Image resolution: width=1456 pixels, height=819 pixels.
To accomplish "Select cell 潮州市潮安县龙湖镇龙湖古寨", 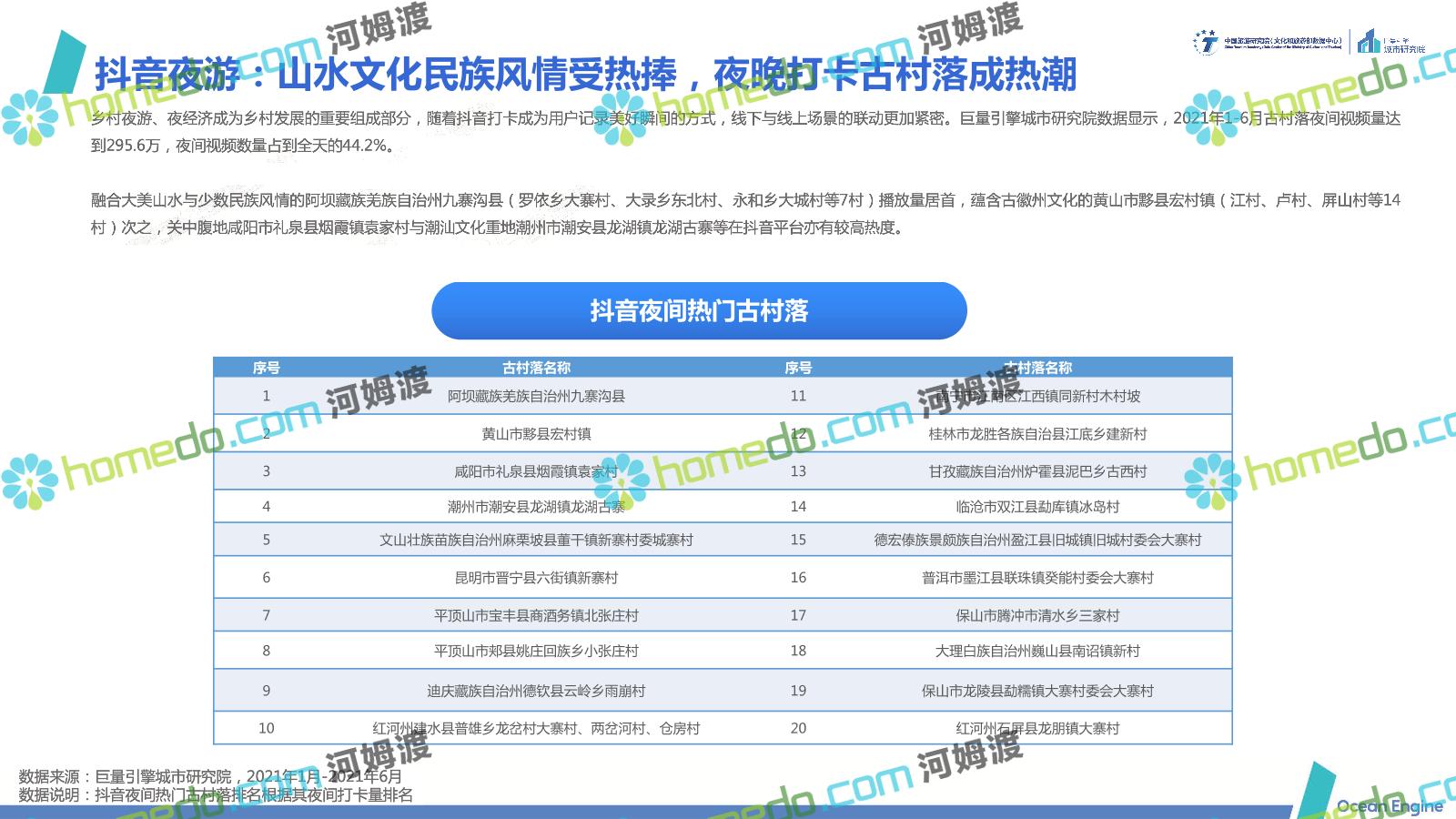I will coord(536,507).
